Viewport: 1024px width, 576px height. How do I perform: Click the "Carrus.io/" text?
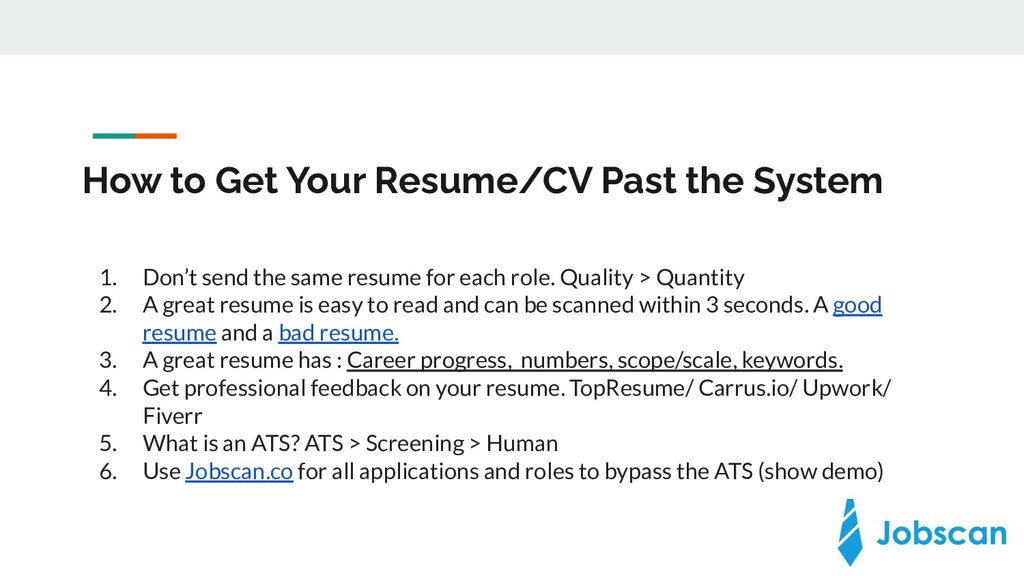(x=748, y=389)
